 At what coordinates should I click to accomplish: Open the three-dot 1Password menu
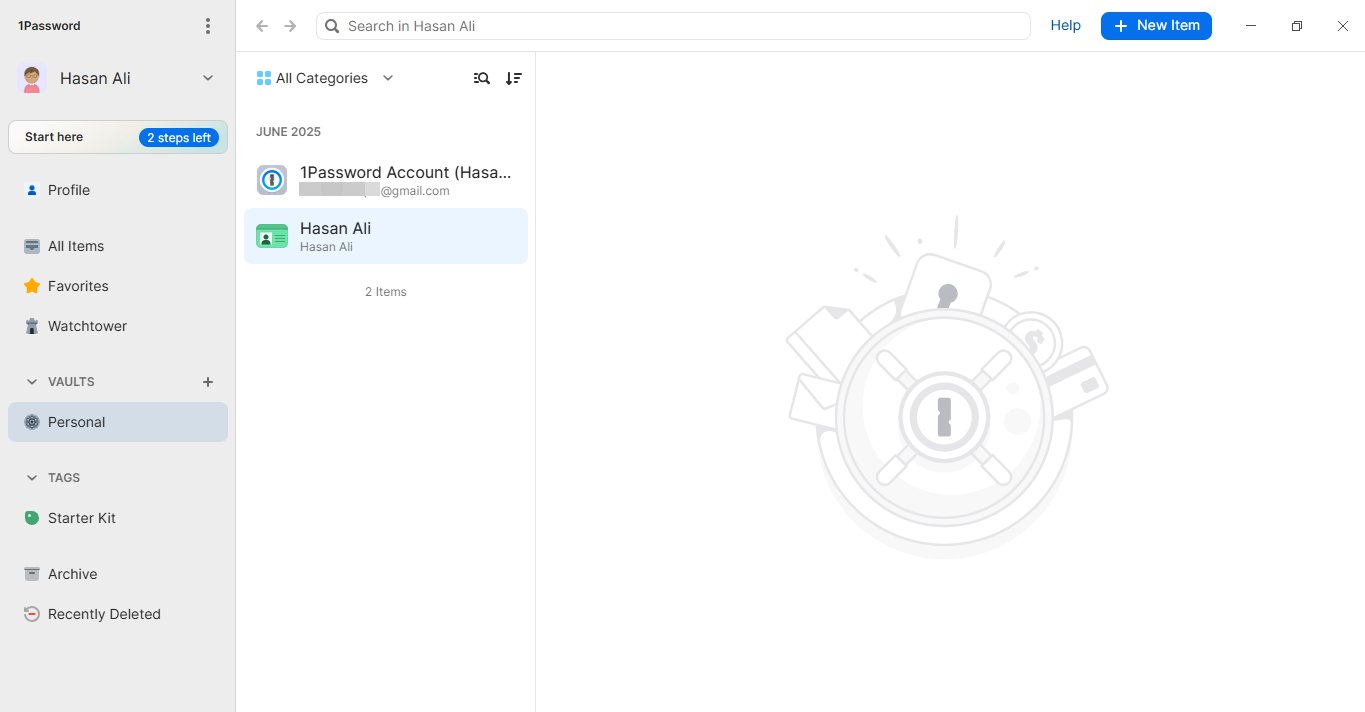(207, 25)
